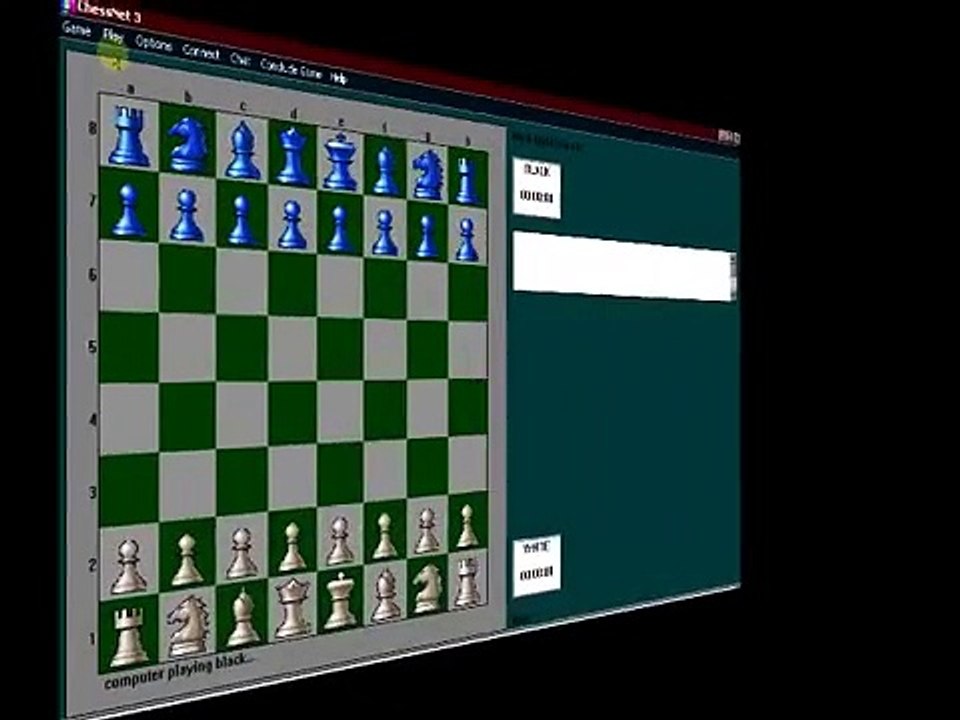Select the blue king on e8

tap(340, 162)
